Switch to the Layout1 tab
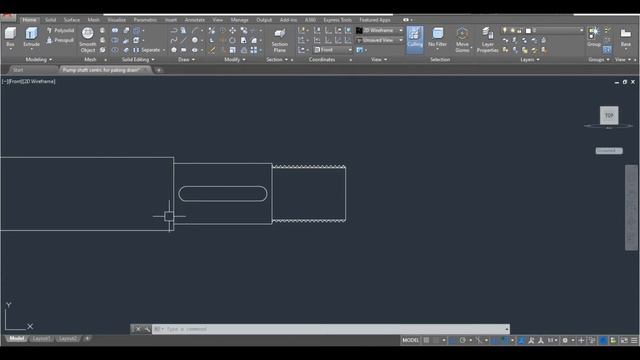Image resolution: width=640 pixels, height=360 pixels. [x=41, y=339]
